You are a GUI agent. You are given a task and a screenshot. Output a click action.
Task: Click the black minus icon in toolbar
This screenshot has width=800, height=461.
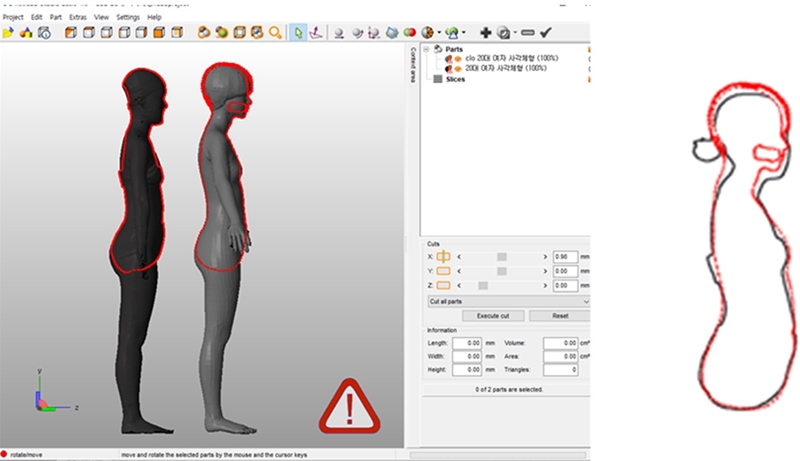pos(527,32)
